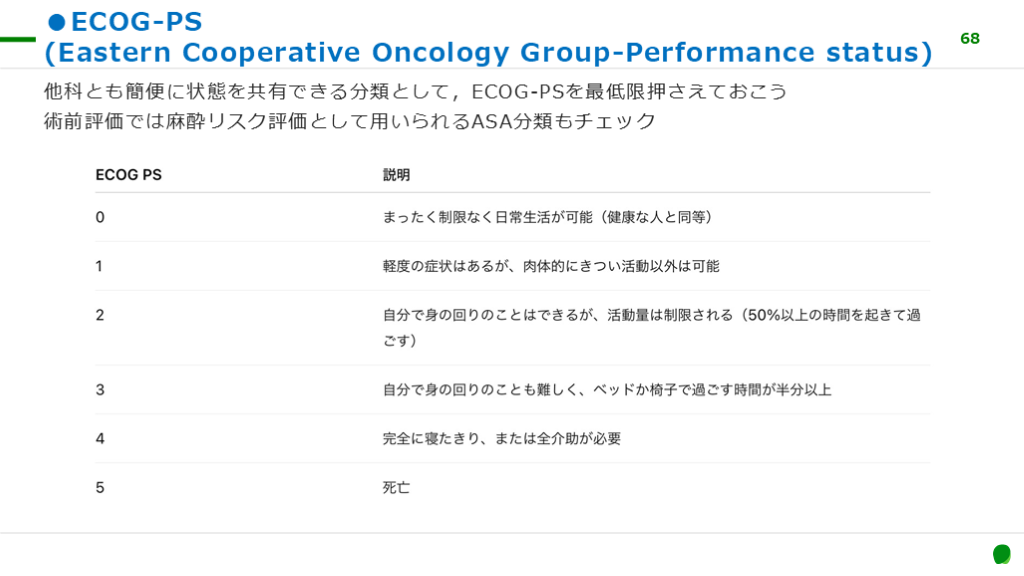
Task: Click ECOG PS score 2 cell
Action: click(x=100, y=315)
